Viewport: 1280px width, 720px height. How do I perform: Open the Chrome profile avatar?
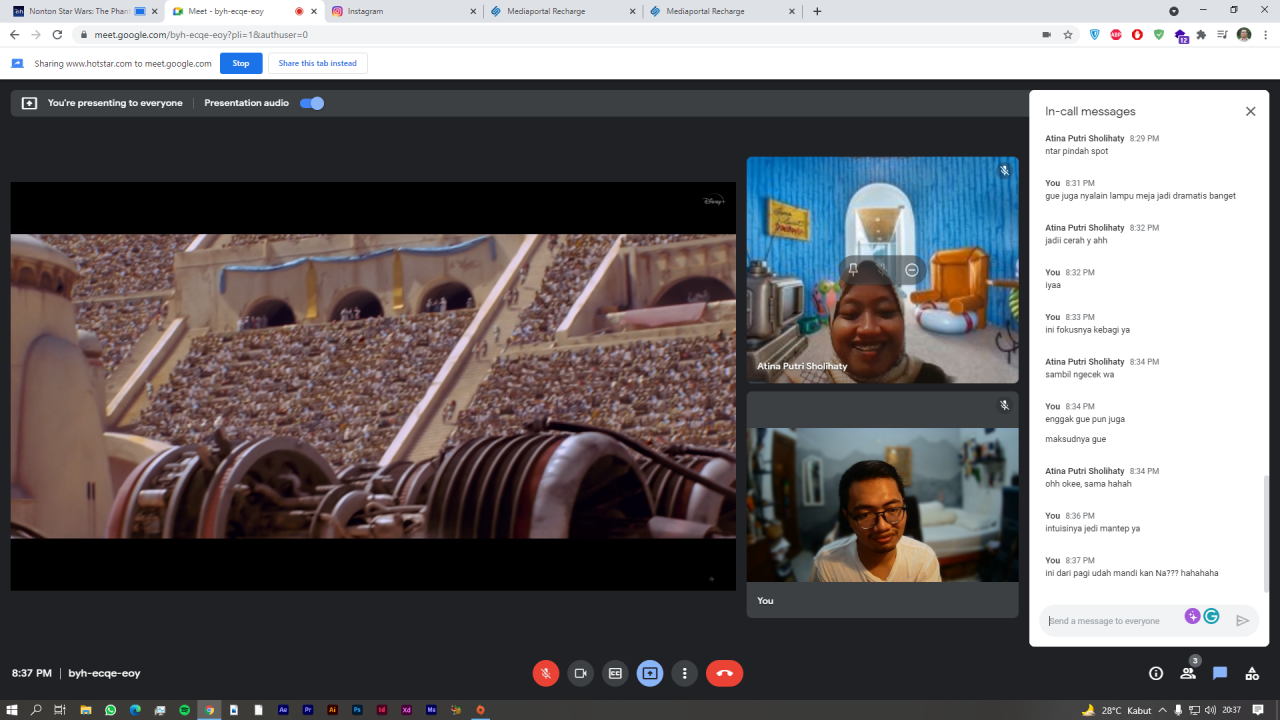1244,34
